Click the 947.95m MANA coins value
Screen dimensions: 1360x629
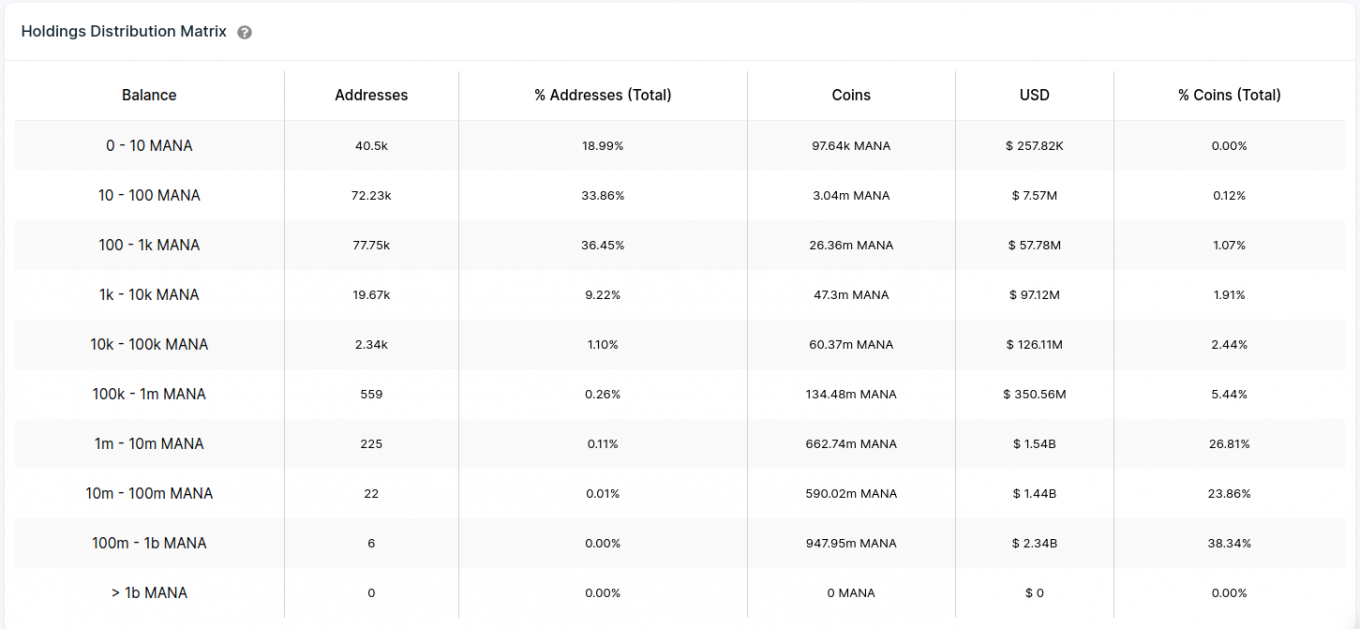(851, 543)
